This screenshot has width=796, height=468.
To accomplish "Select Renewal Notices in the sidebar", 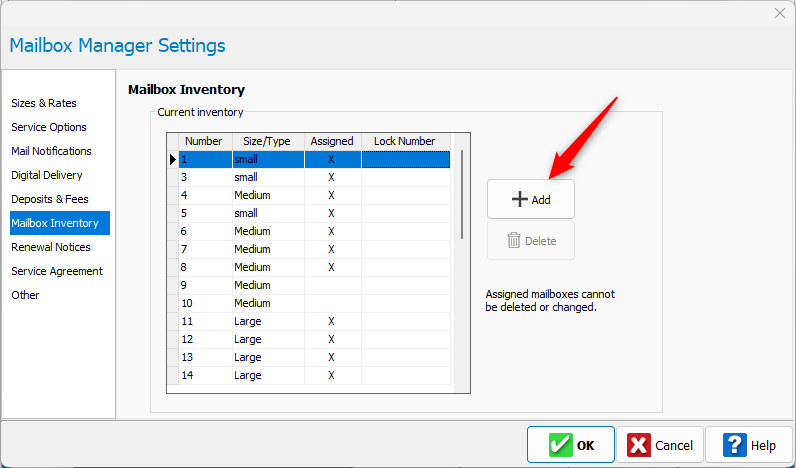I will click(x=51, y=247).
